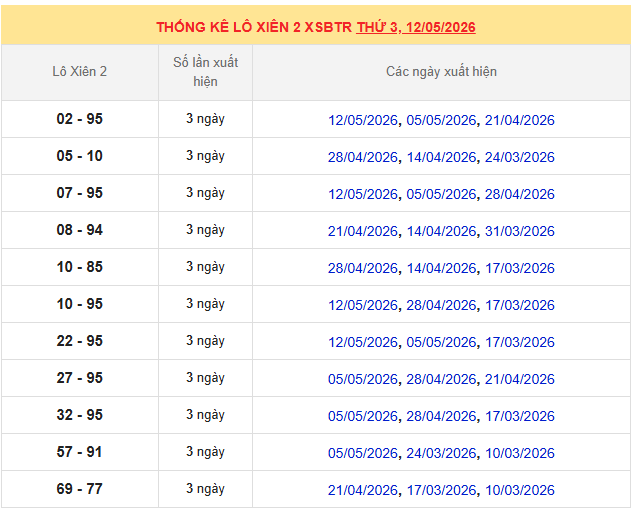The height and width of the screenshot is (513, 640).
Task: Click date 28/04/2026 in the 27 - 95 row
Action: click(441, 379)
